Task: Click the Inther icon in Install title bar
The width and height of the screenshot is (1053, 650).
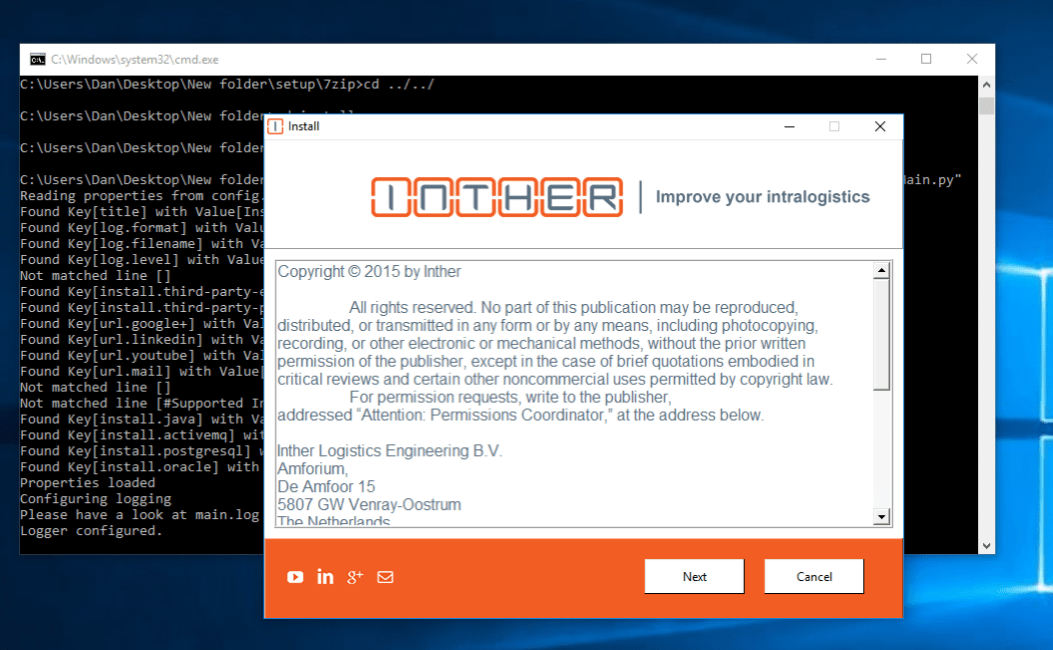Action: (x=275, y=126)
